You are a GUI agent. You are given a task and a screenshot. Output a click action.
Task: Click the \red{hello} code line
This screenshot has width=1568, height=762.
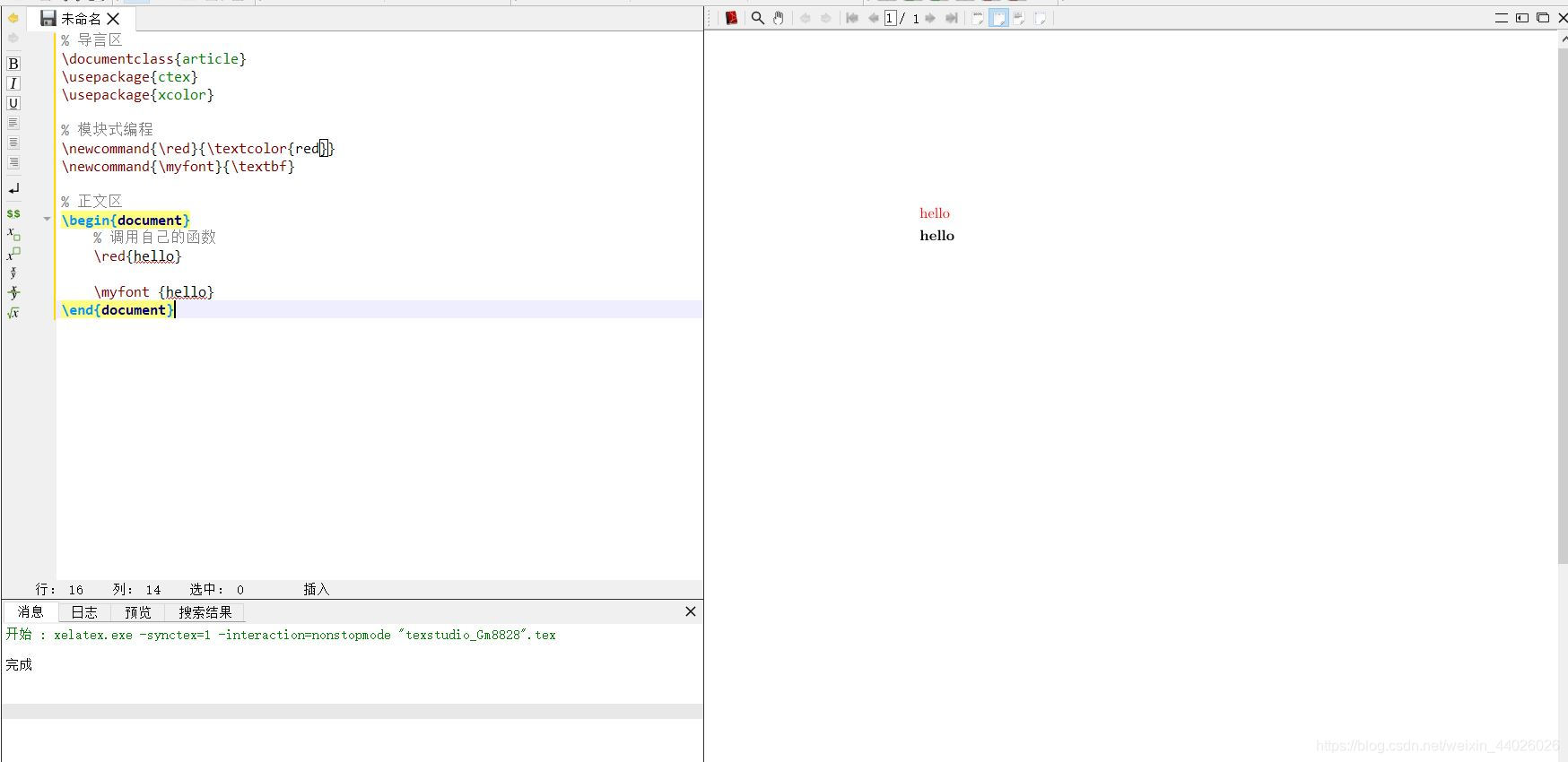(137, 255)
